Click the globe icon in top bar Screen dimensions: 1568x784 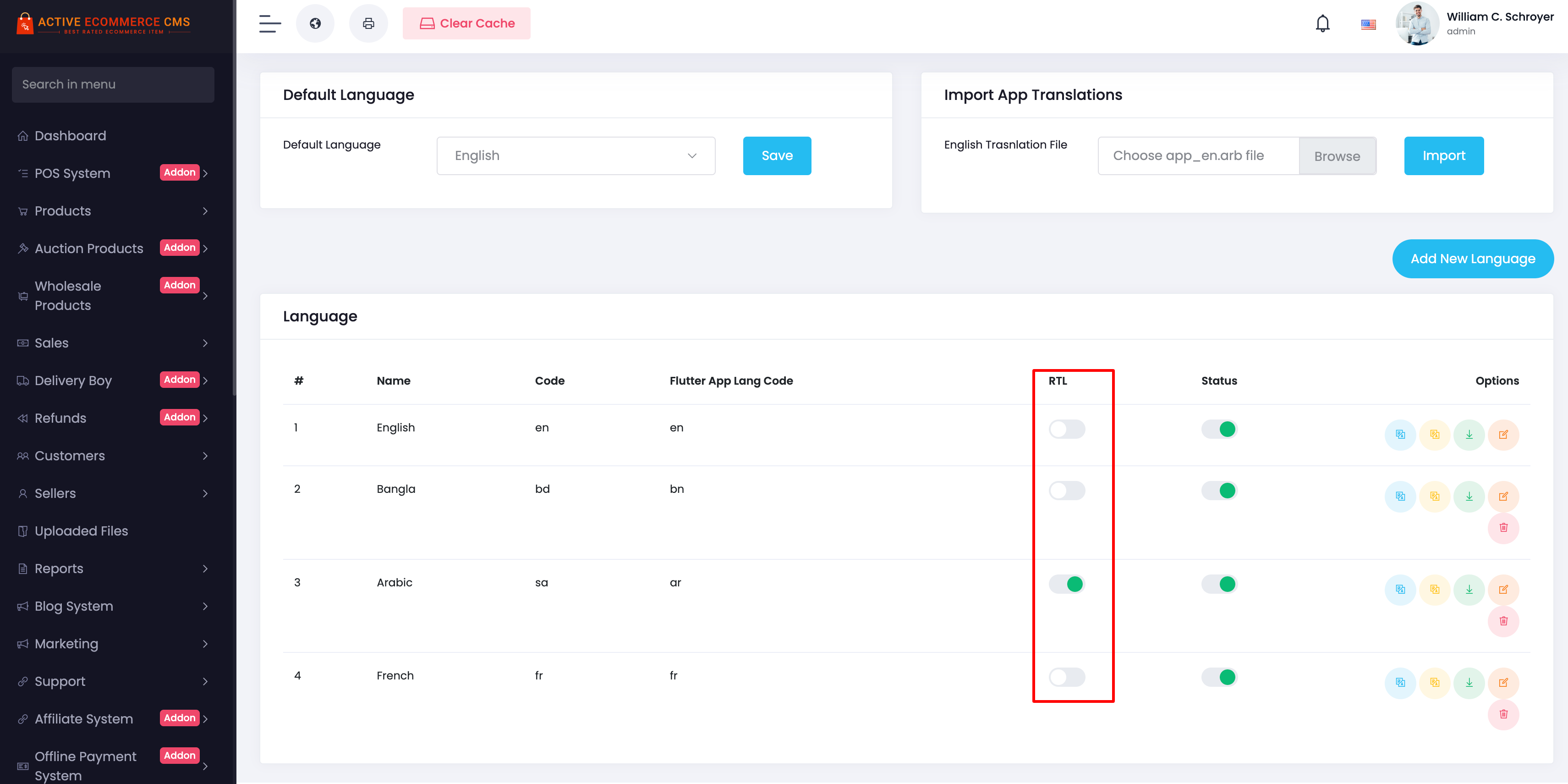click(x=315, y=23)
